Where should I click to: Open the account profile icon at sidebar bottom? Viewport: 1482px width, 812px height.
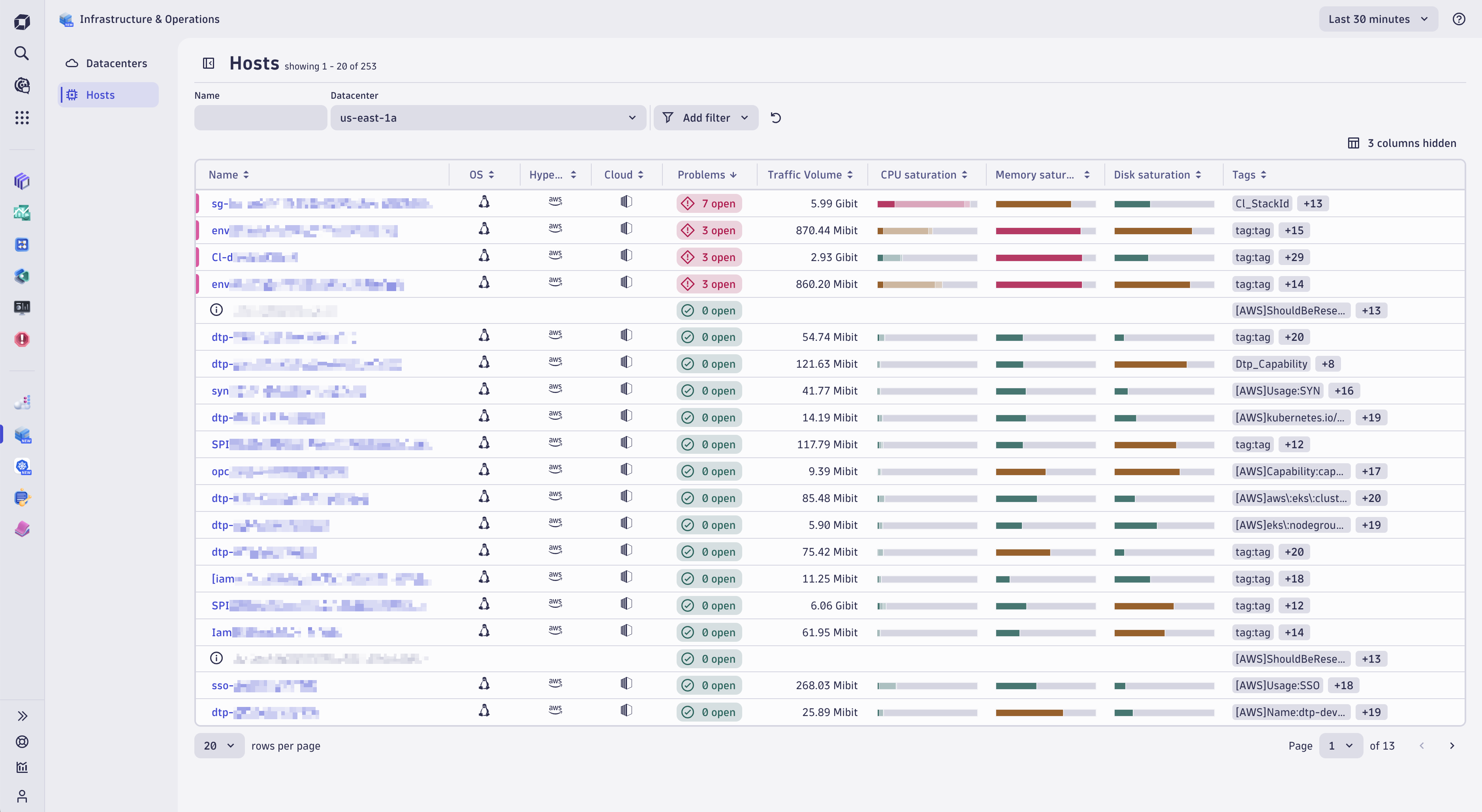[x=22, y=797]
